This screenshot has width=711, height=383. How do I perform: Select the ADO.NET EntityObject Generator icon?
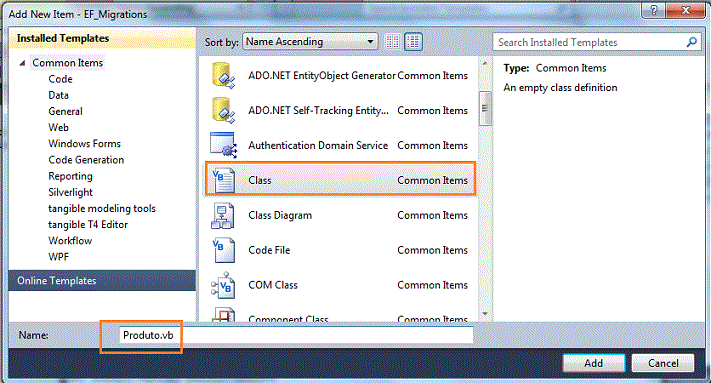pyautogui.click(x=223, y=75)
